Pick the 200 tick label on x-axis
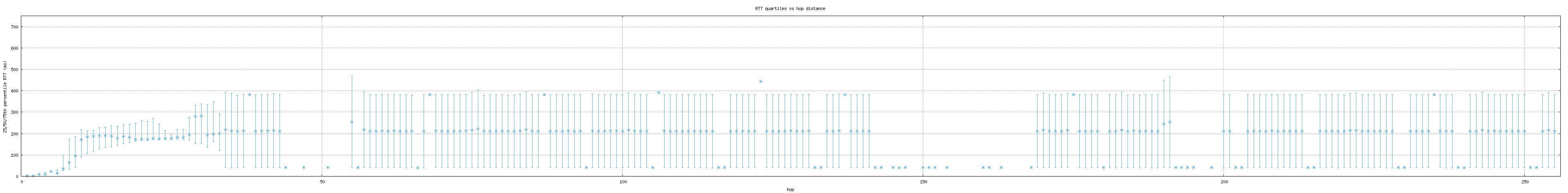 [1223, 181]
